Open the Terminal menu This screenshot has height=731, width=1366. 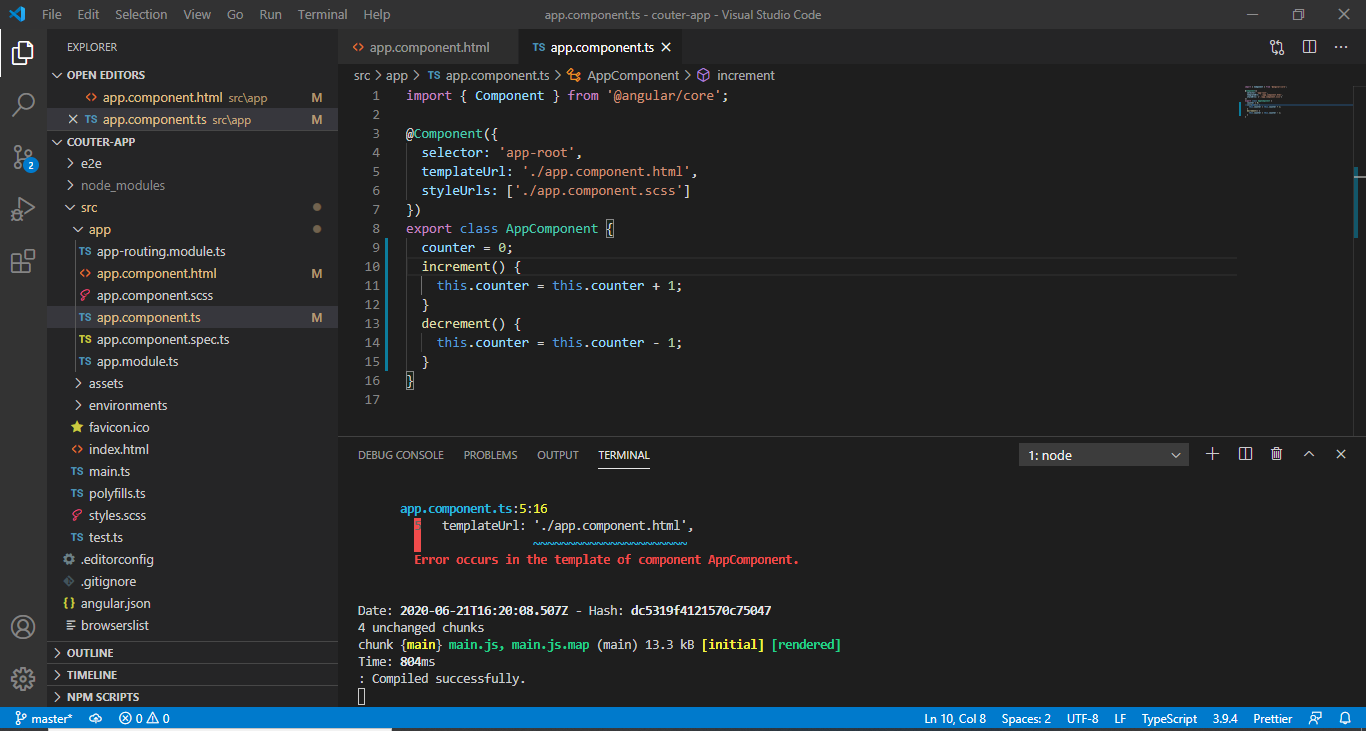[322, 14]
